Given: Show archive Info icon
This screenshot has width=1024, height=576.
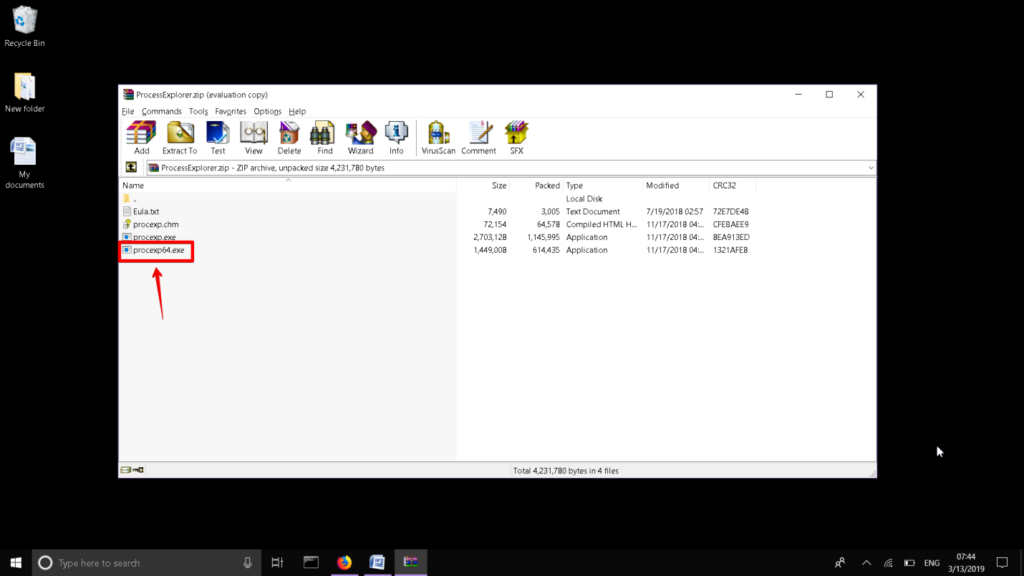Looking at the screenshot, I should click(396, 138).
